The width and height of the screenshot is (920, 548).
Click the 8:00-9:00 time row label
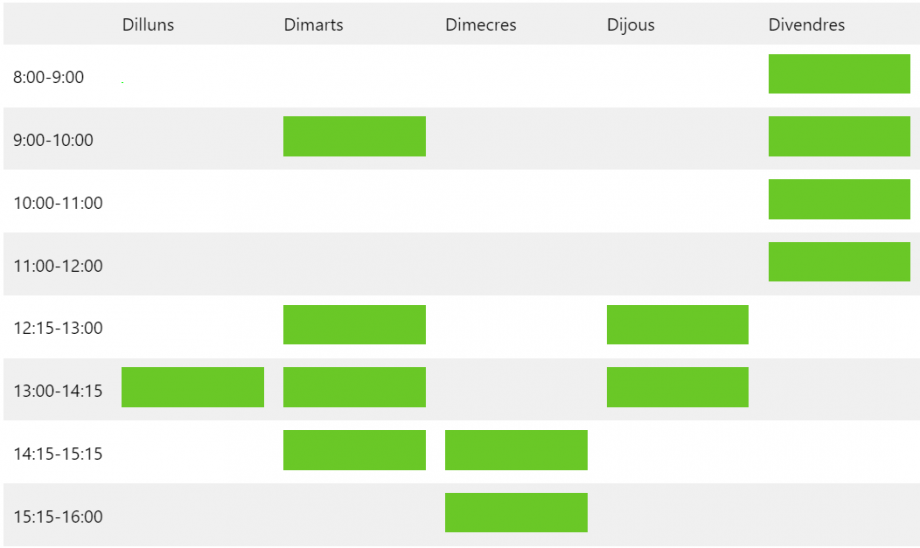[49, 77]
